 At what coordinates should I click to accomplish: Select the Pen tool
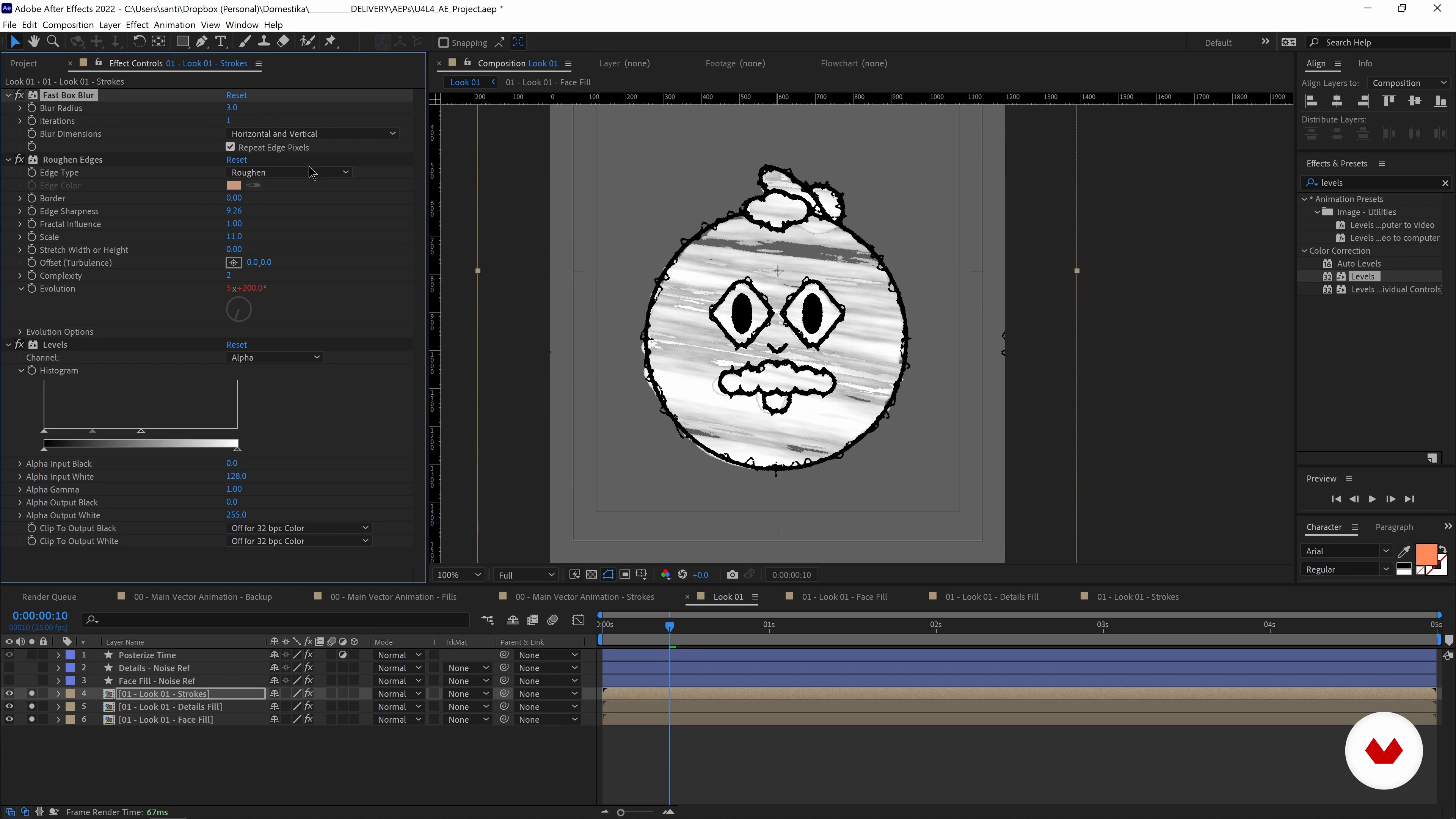click(x=201, y=41)
